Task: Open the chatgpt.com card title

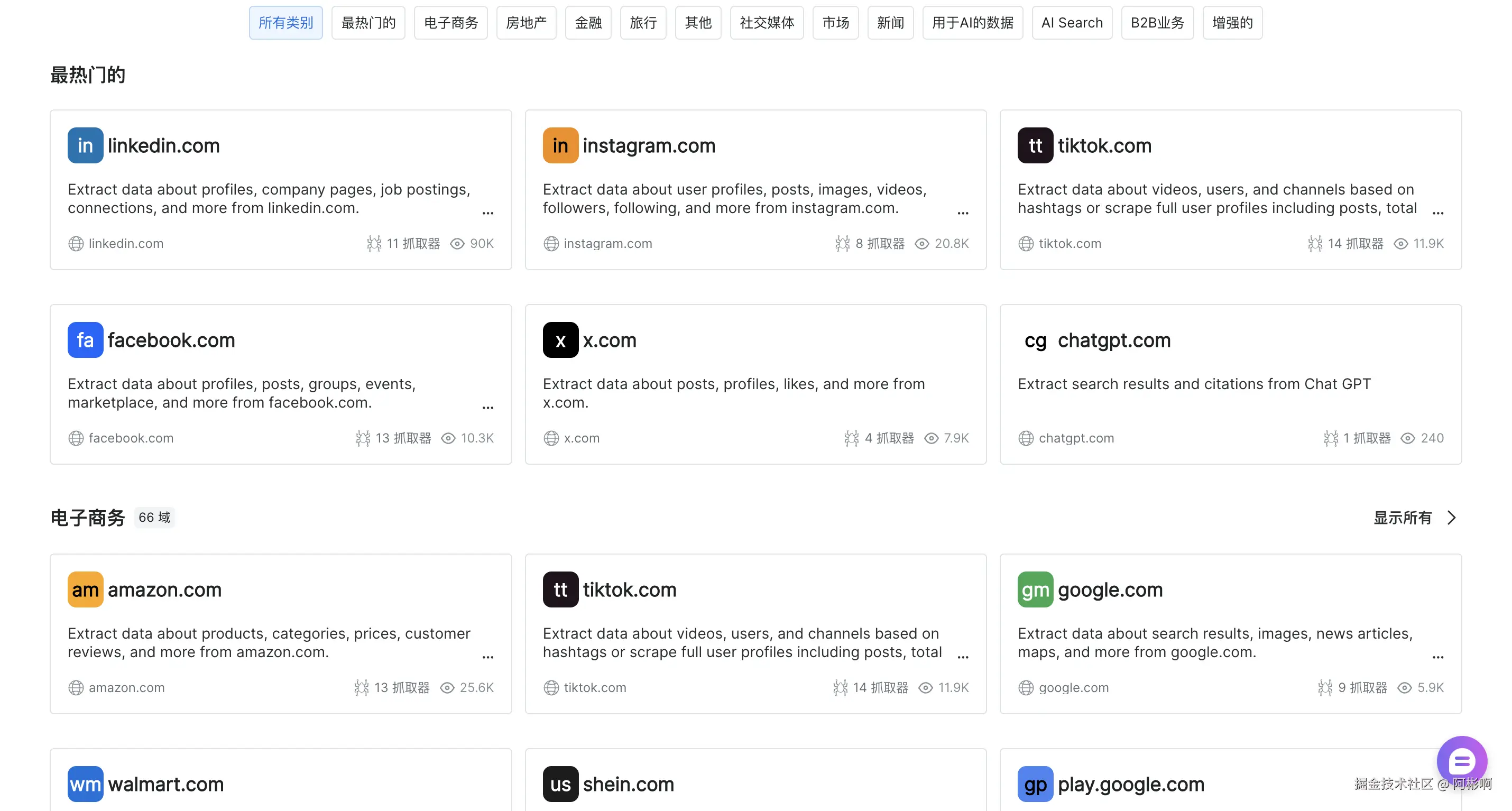Action: point(1113,340)
